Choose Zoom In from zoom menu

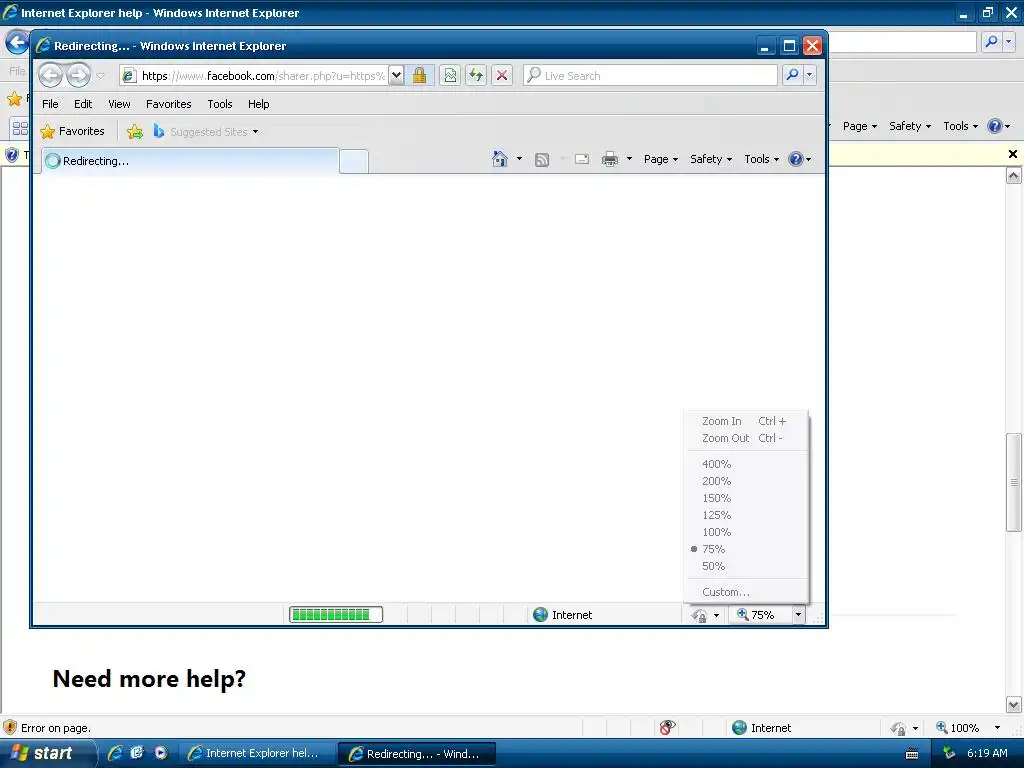[x=746, y=421]
